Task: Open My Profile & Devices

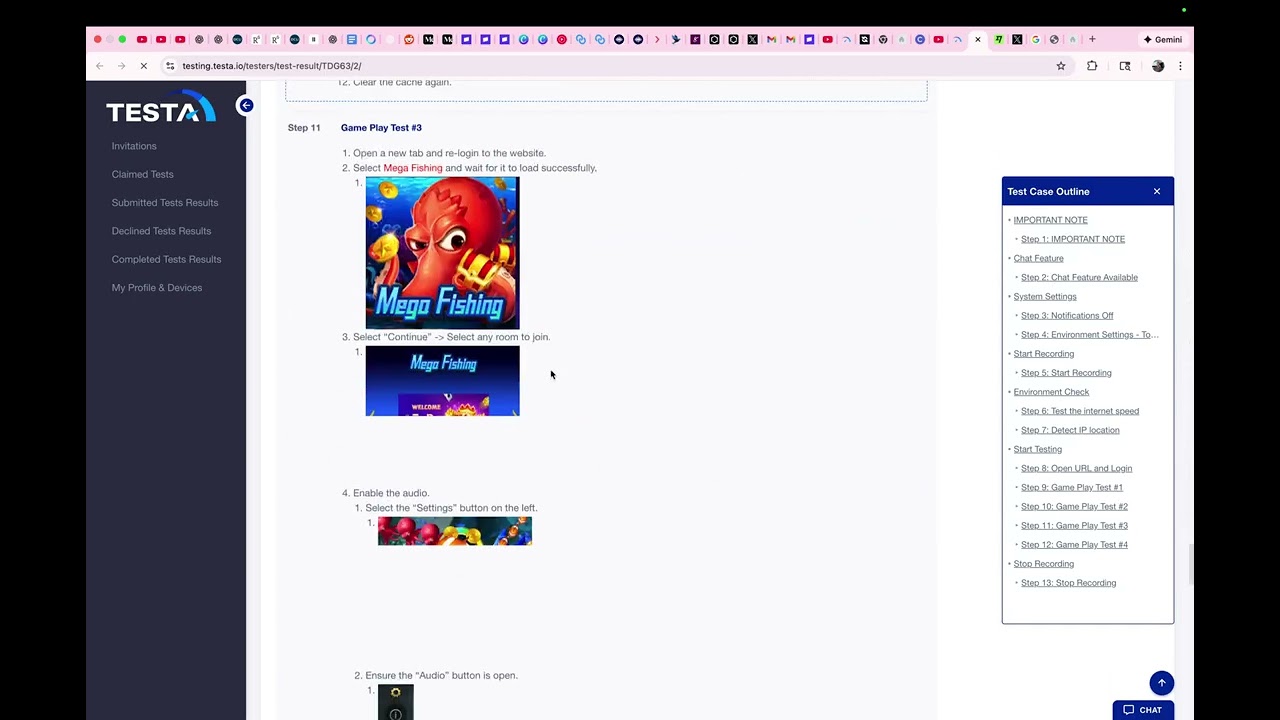Action: (156, 288)
